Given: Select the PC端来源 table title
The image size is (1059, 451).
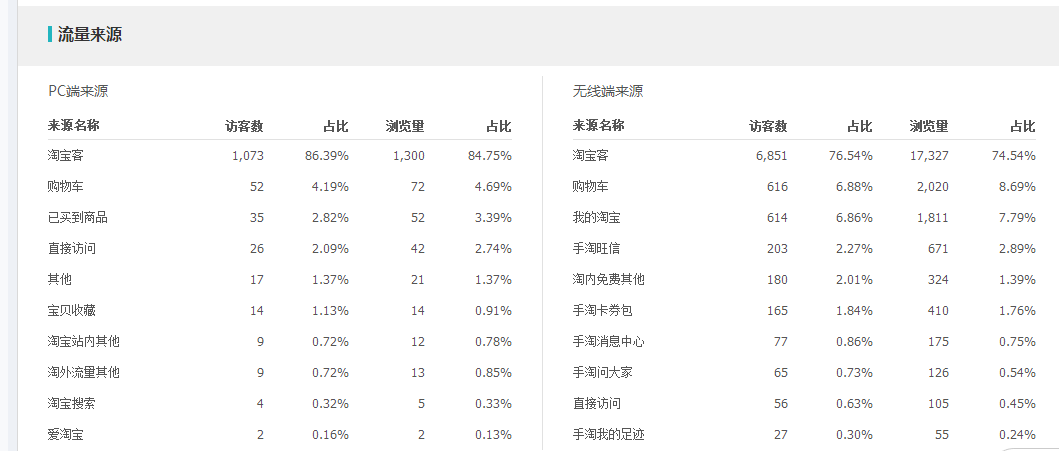Looking at the screenshot, I should click(x=78, y=91).
